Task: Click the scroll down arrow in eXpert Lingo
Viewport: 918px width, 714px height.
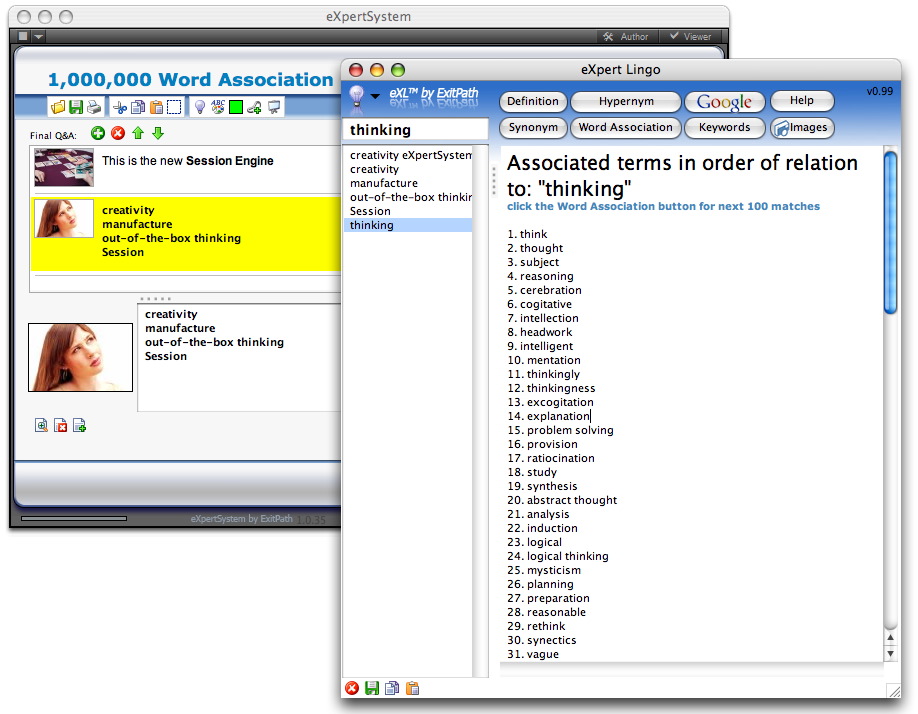Action: [x=890, y=654]
